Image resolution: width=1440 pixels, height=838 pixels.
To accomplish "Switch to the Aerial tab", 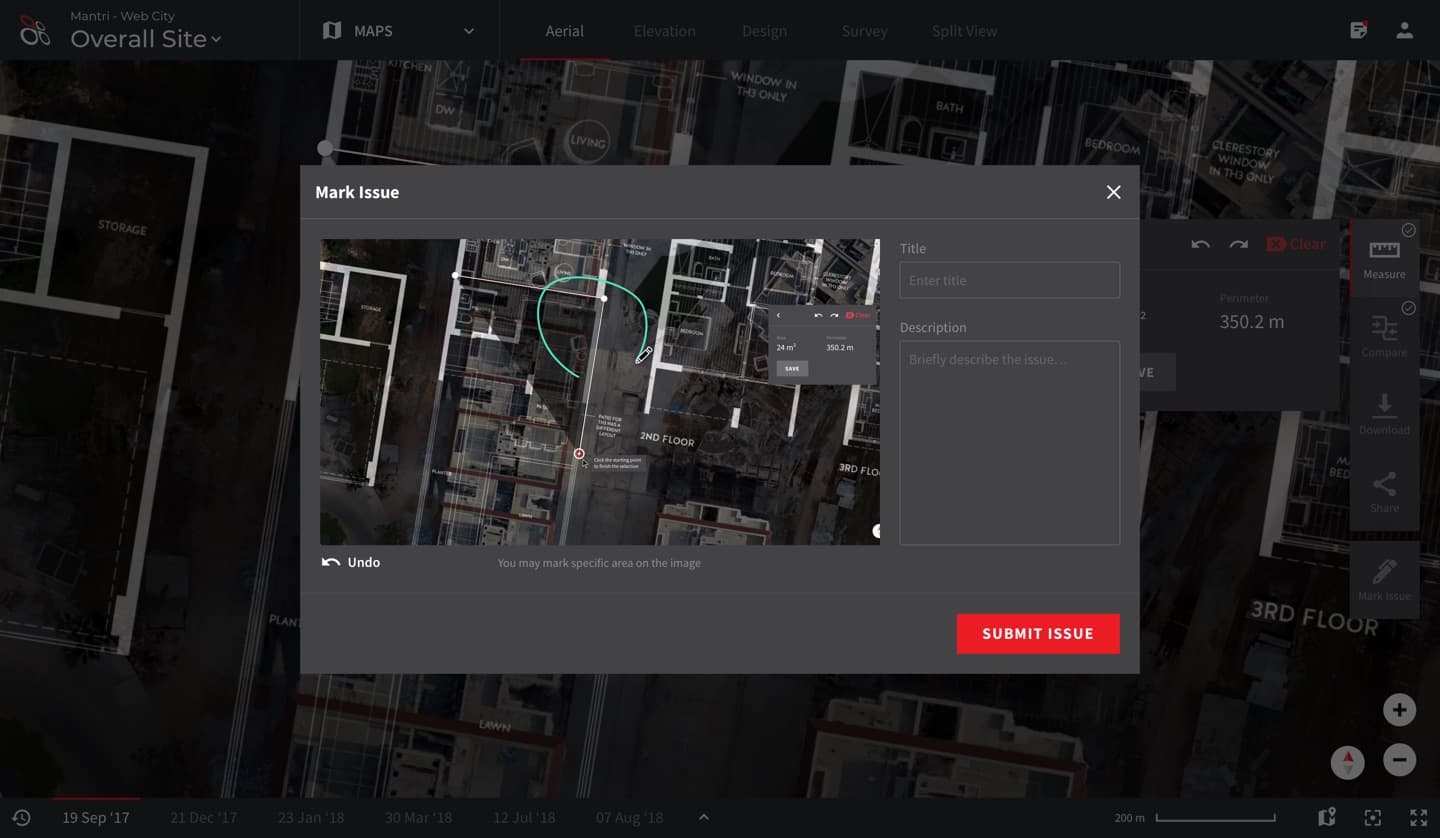I will 564,31.
